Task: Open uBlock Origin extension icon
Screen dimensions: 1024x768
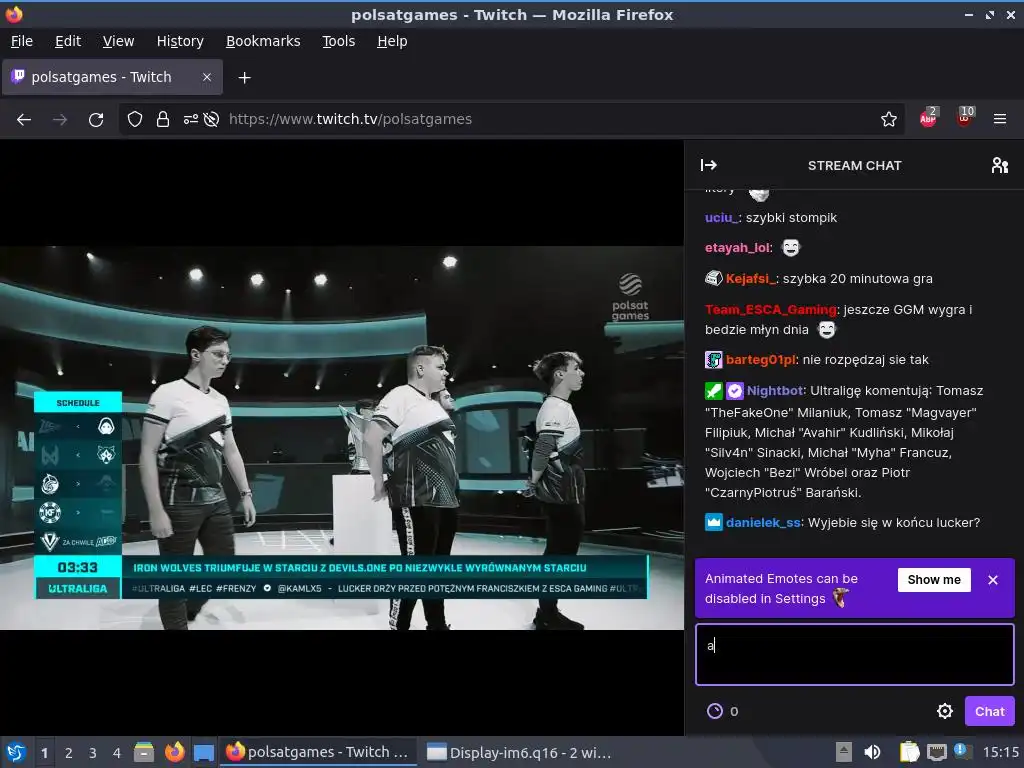Action: point(965,118)
